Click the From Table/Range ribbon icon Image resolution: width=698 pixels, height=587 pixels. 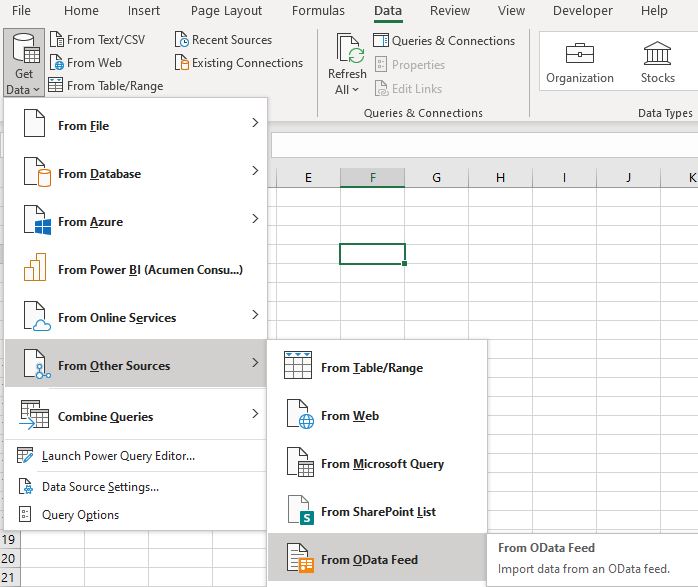coord(56,85)
